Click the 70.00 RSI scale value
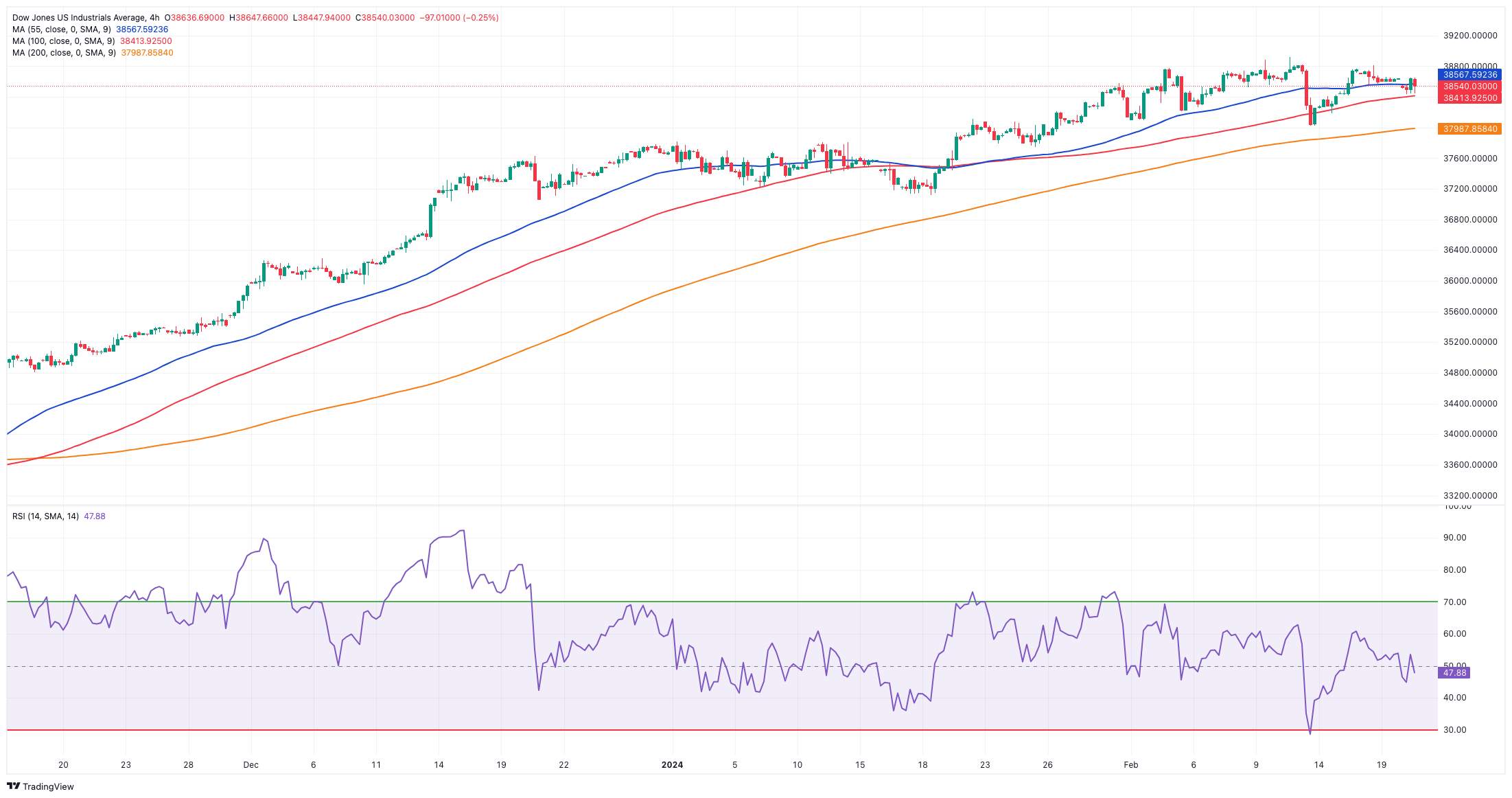This screenshot has height=798, width=1512. tap(1455, 602)
